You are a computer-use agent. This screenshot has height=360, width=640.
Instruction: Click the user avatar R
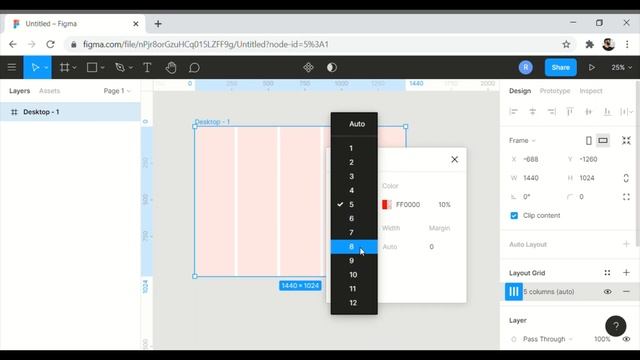526,67
